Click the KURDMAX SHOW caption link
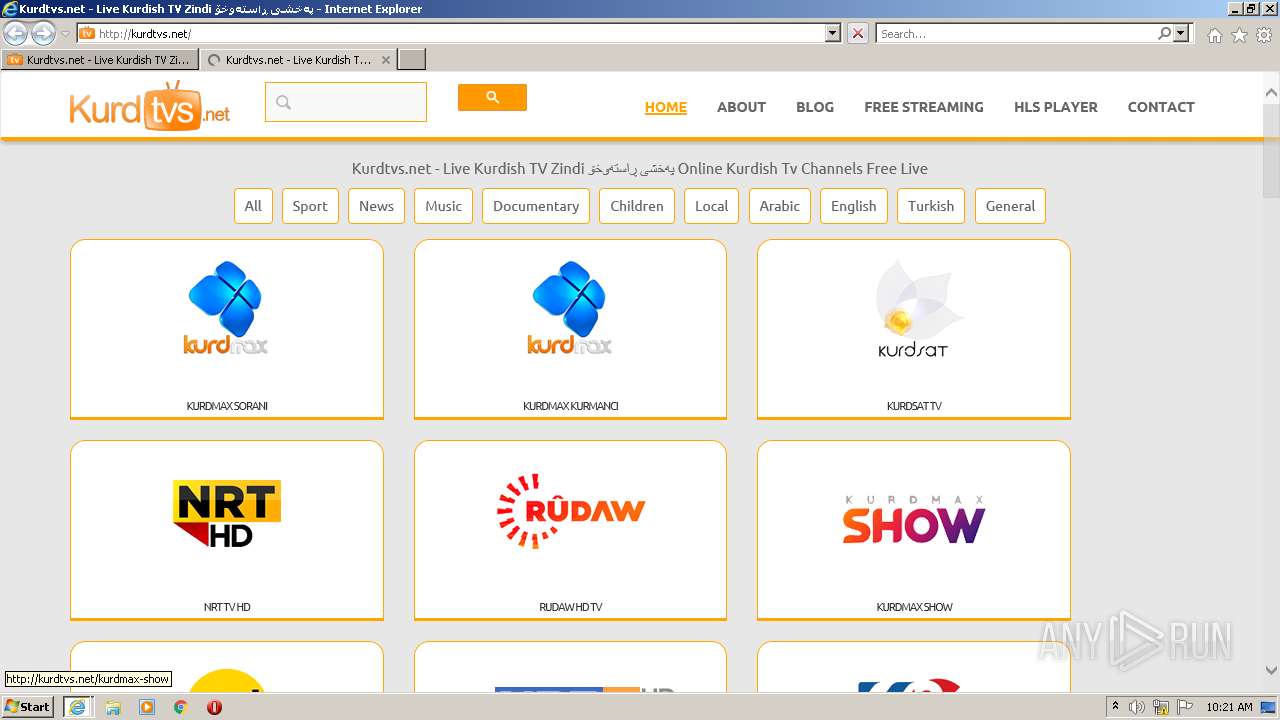Image resolution: width=1280 pixels, height=720 pixels. tap(914, 607)
